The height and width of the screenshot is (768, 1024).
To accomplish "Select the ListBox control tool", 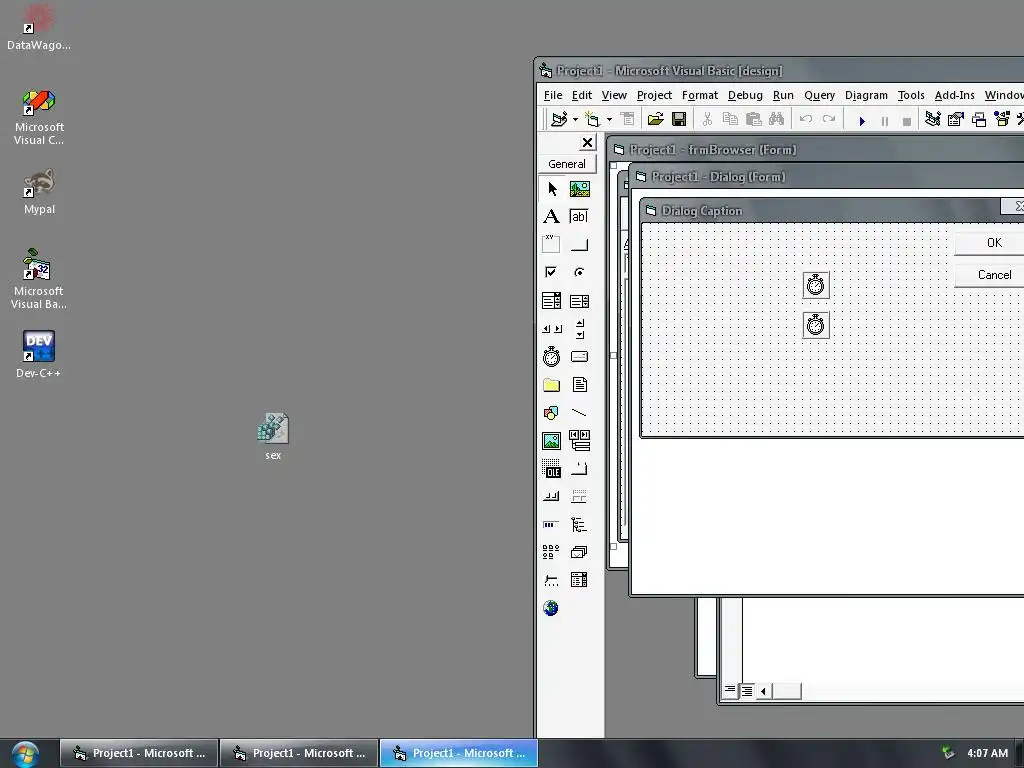I will (579, 300).
